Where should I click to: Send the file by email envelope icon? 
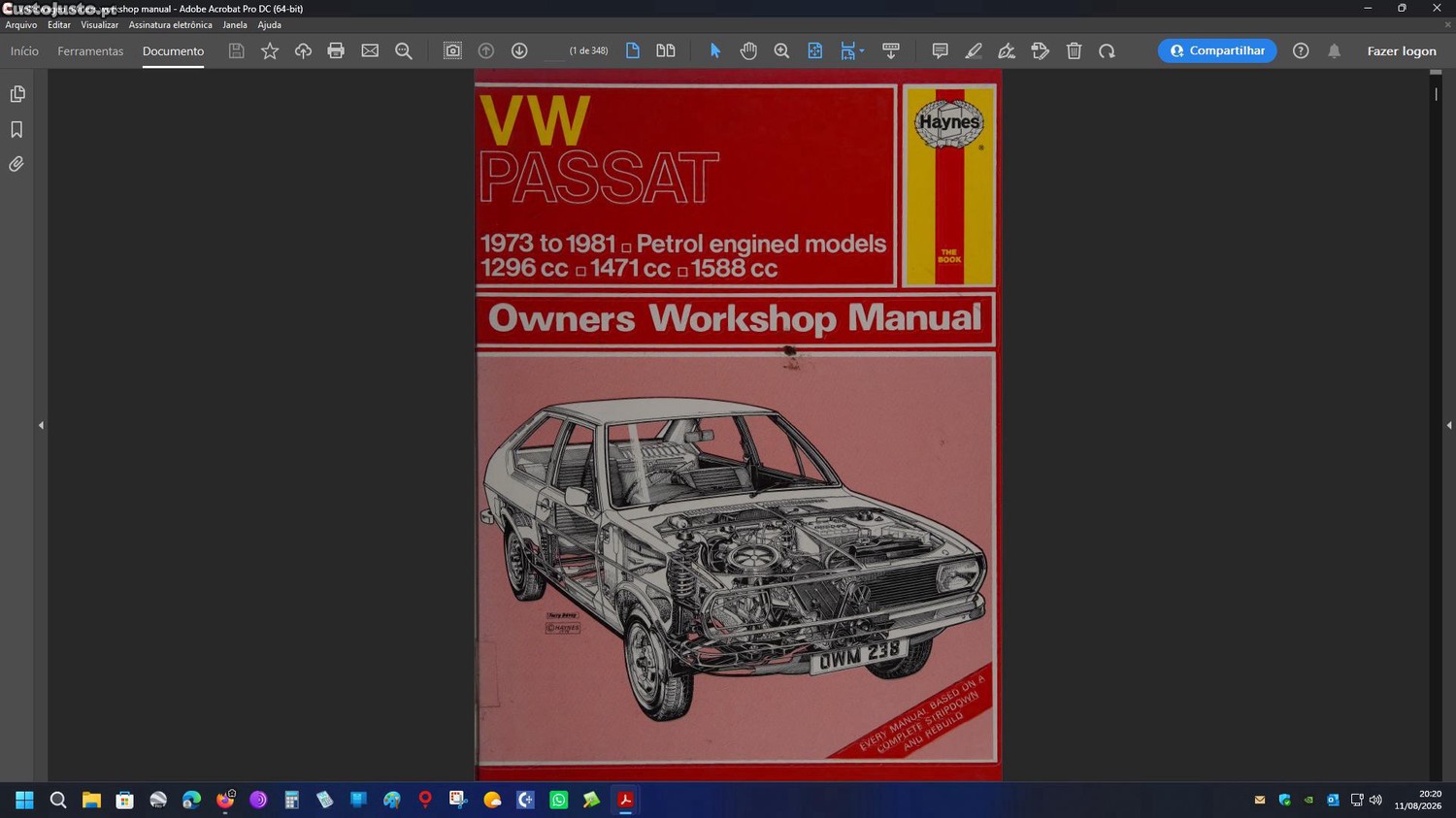(x=370, y=51)
